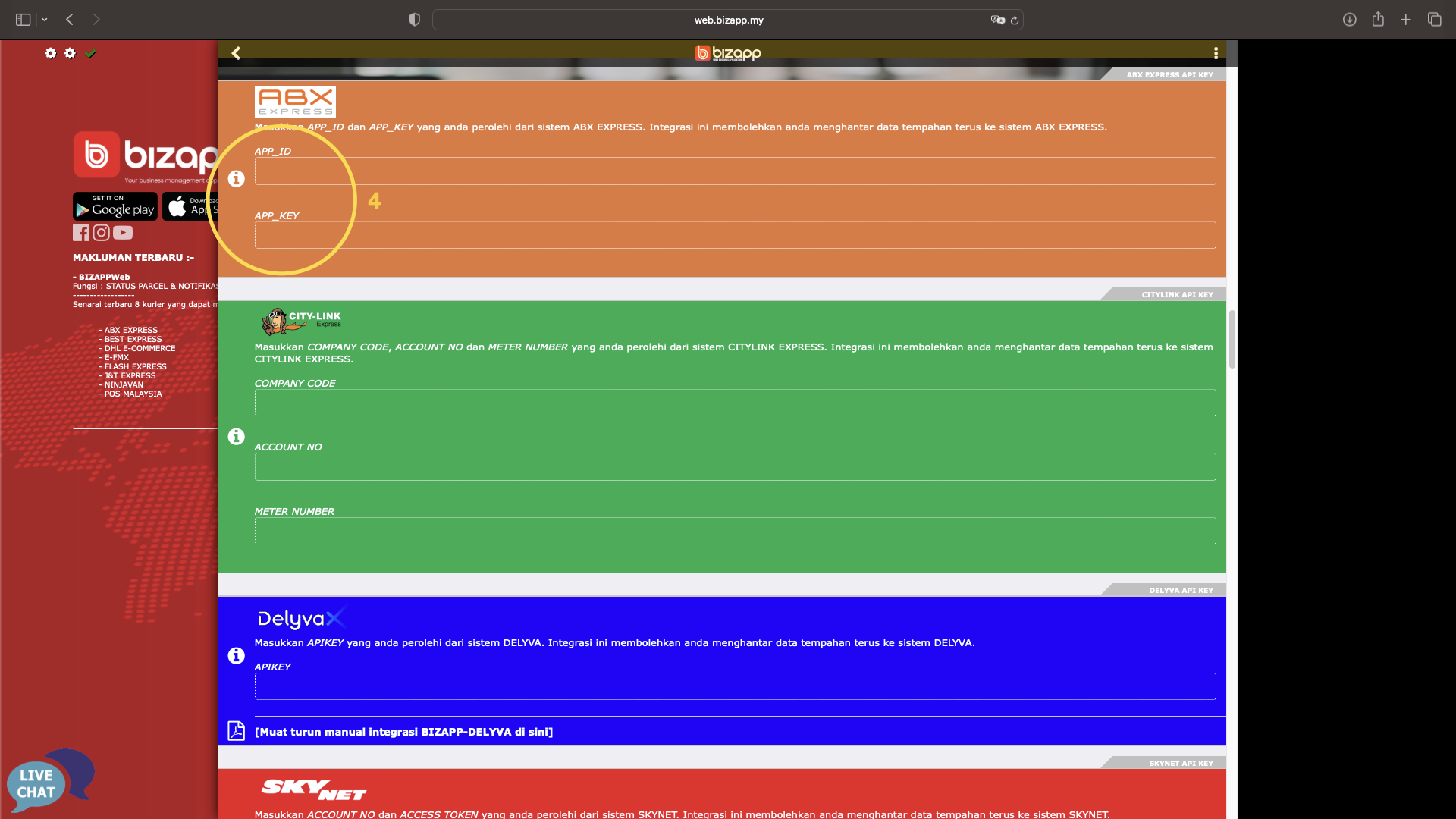This screenshot has height=819, width=1456.
Task: Select 'J&T EXPRESS' in courier list
Action: pyautogui.click(x=130, y=376)
